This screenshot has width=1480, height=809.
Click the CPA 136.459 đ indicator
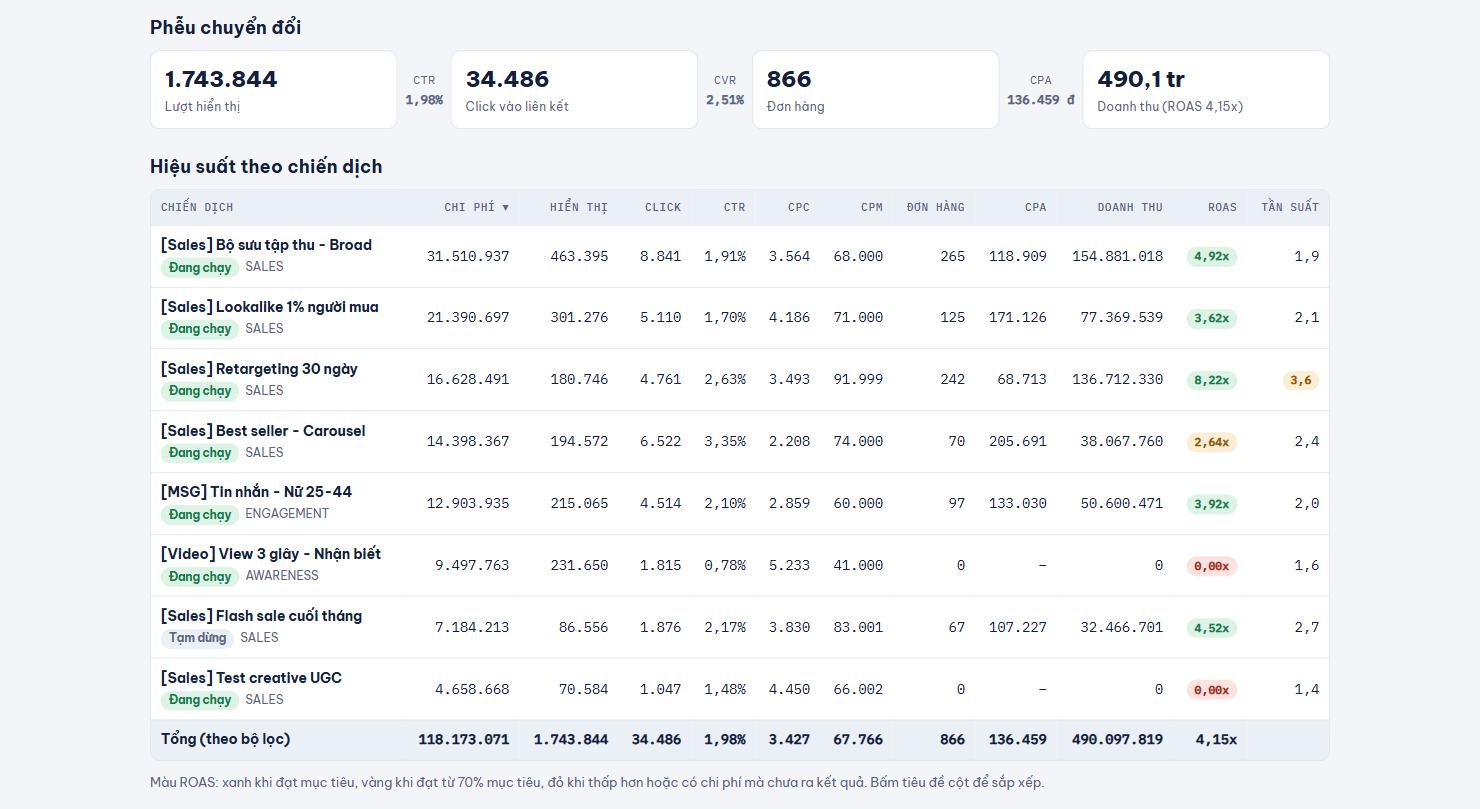pyautogui.click(x=1041, y=90)
